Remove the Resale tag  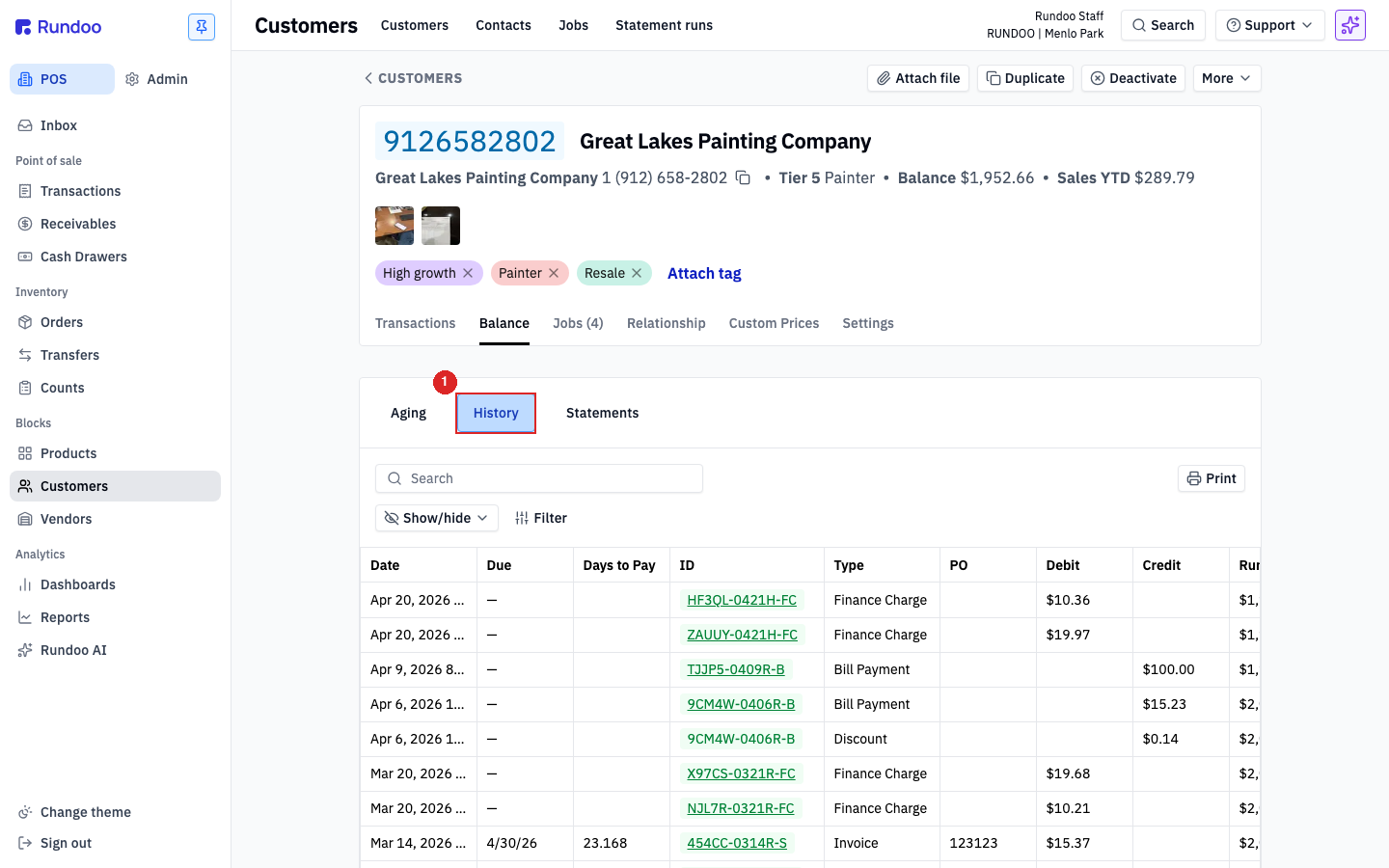(x=637, y=273)
